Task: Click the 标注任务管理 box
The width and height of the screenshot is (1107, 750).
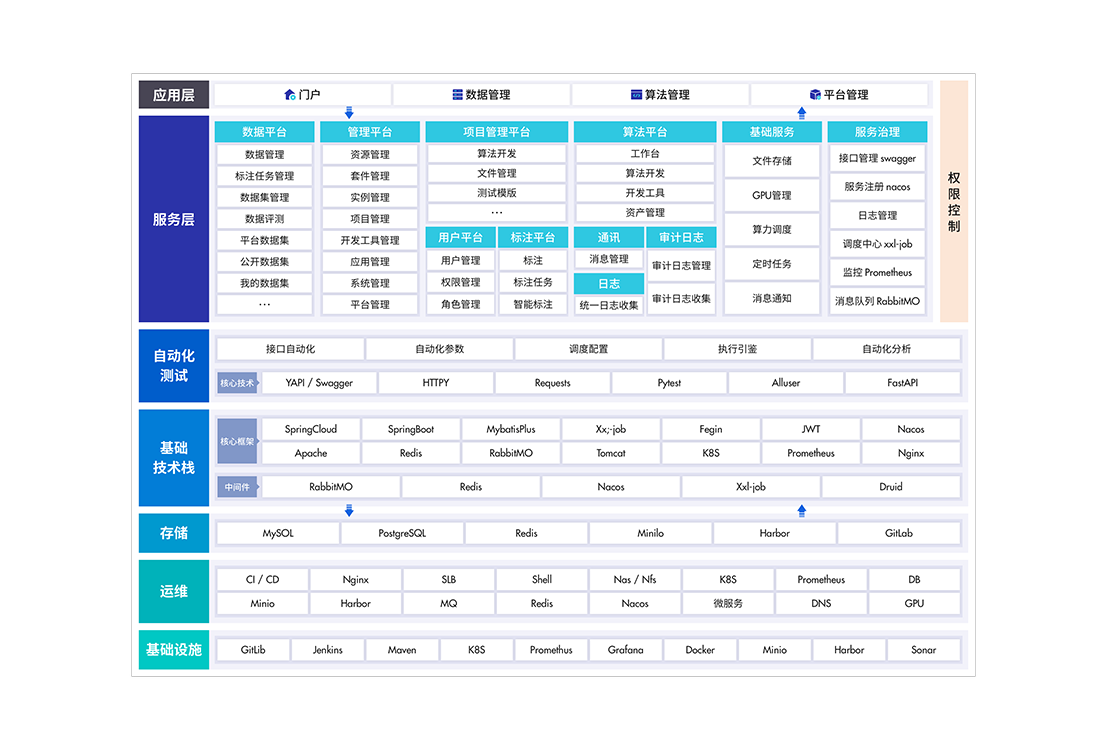Action: (265, 176)
